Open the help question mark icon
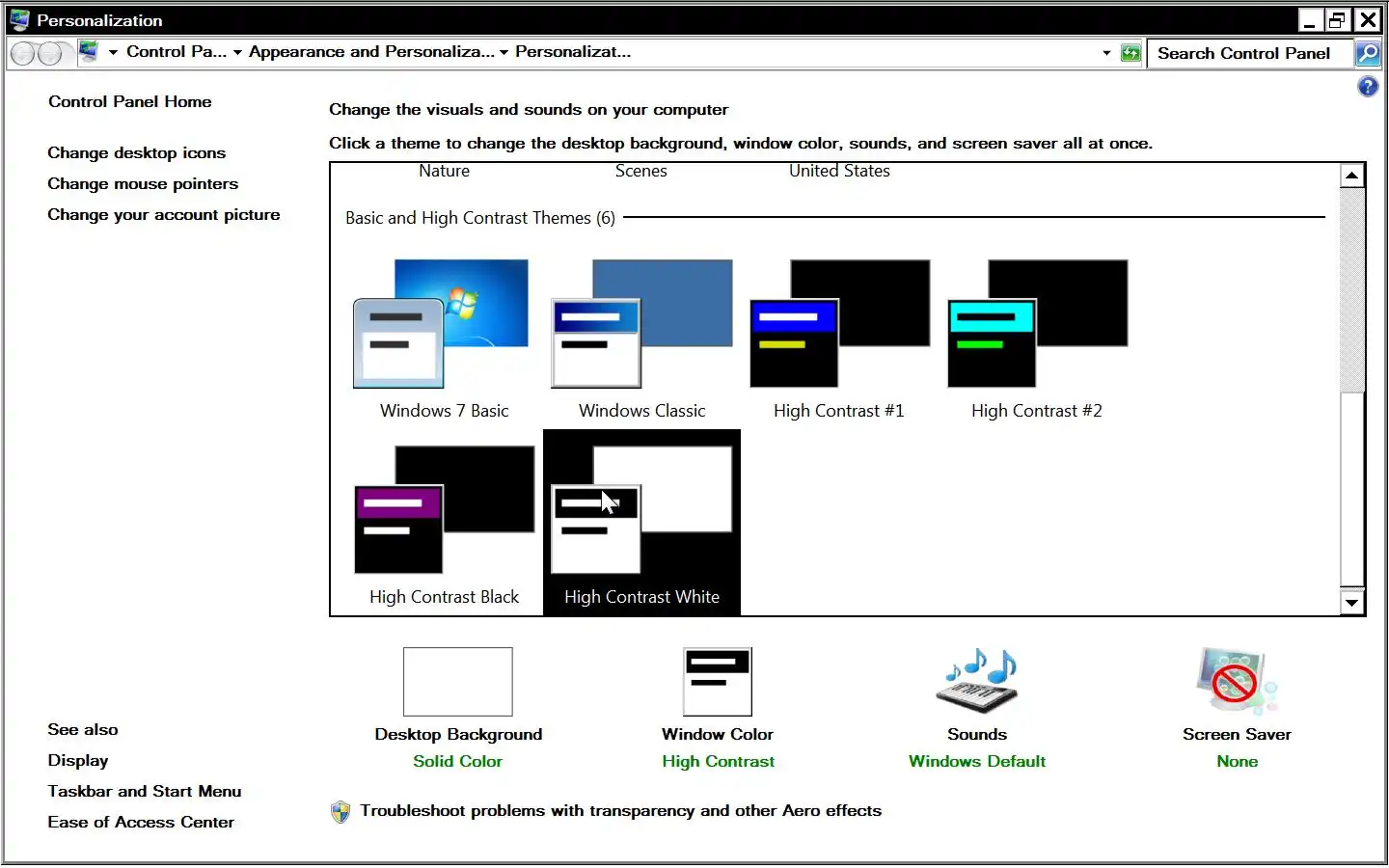The width and height of the screenshot is (1389, 868). coord(1368,87)
